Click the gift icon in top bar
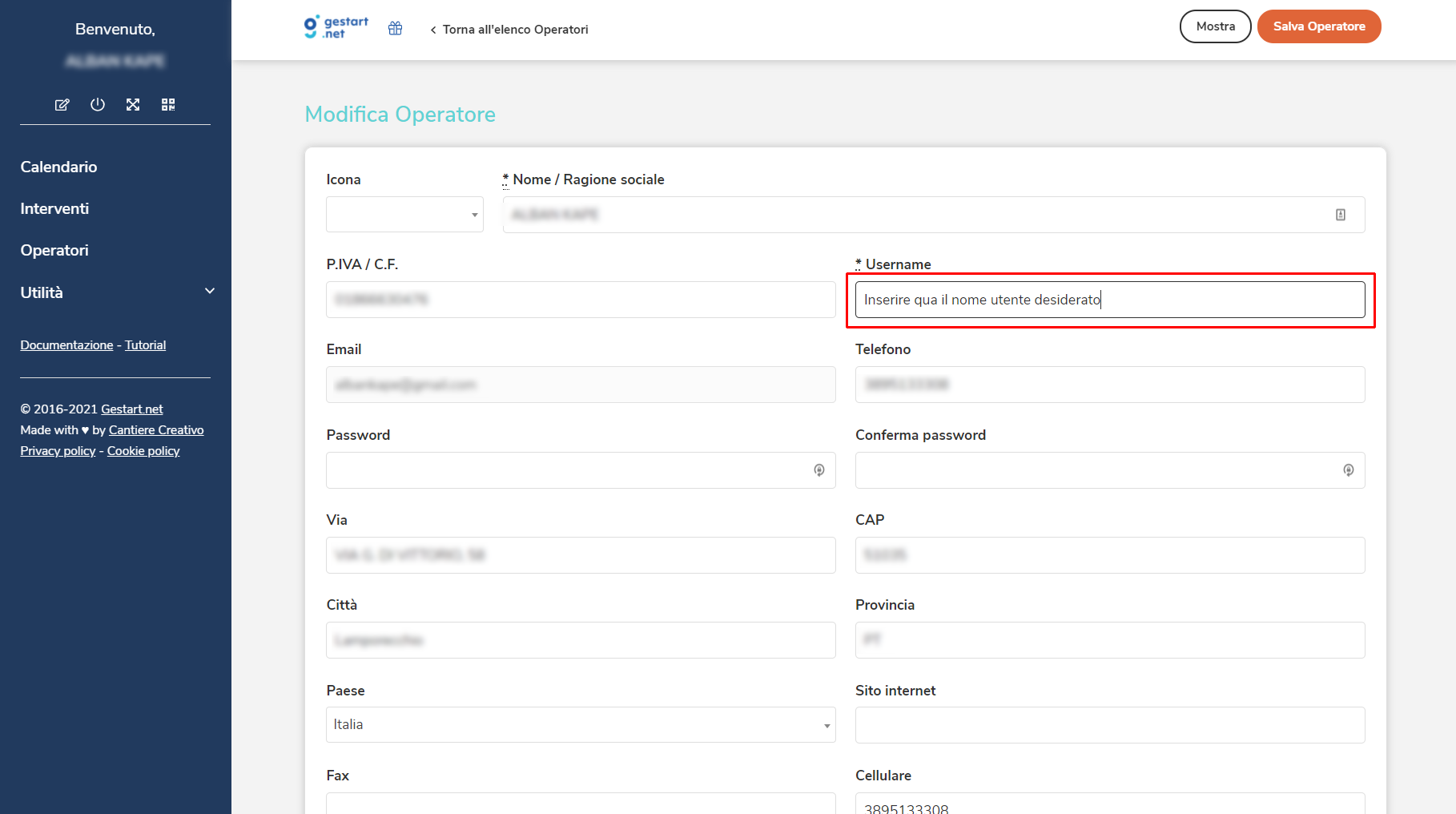Viewport: 1456px width, 814px height. click(395, 29)
